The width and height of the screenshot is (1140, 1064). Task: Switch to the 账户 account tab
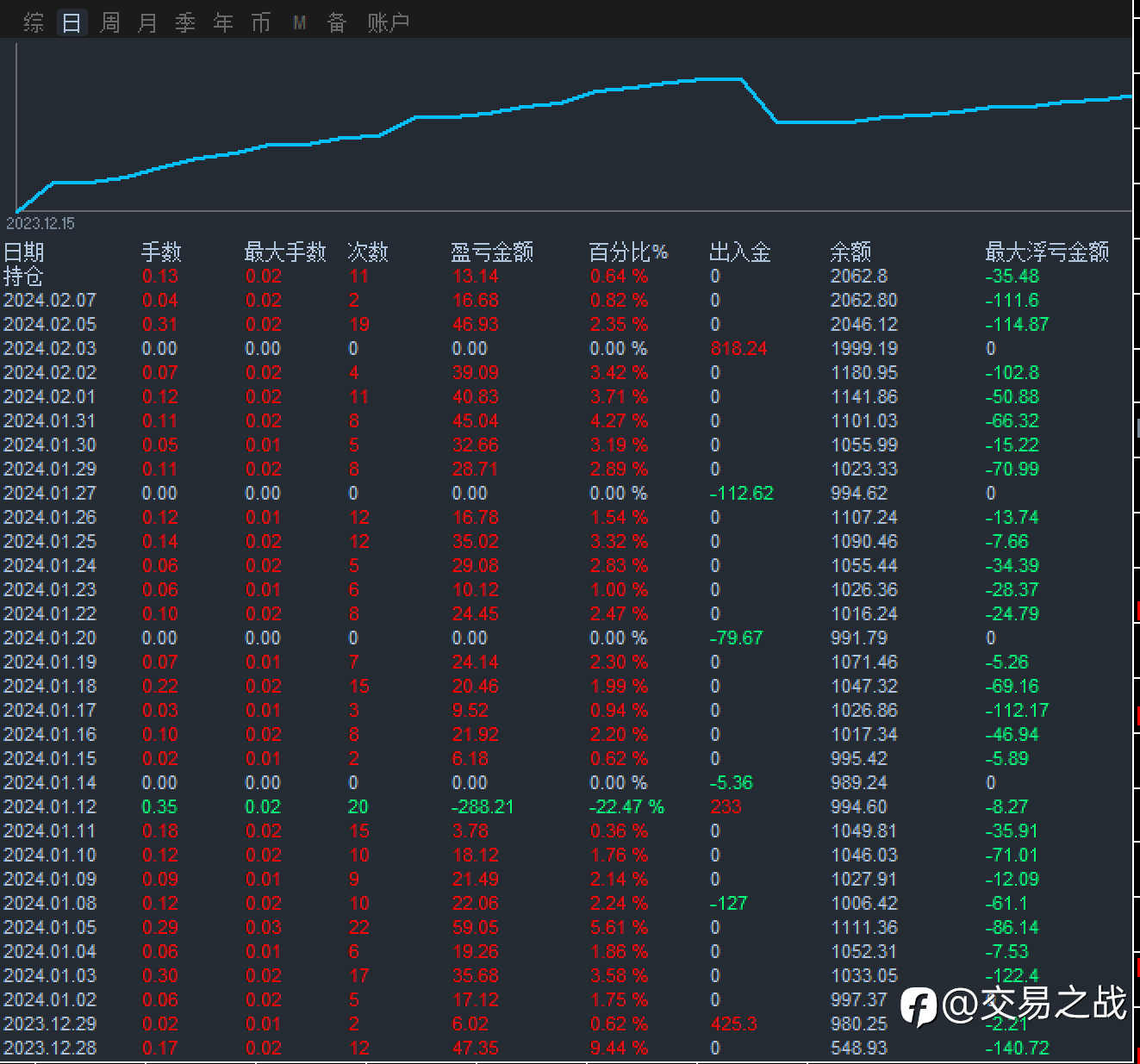(x=388, y=22)
